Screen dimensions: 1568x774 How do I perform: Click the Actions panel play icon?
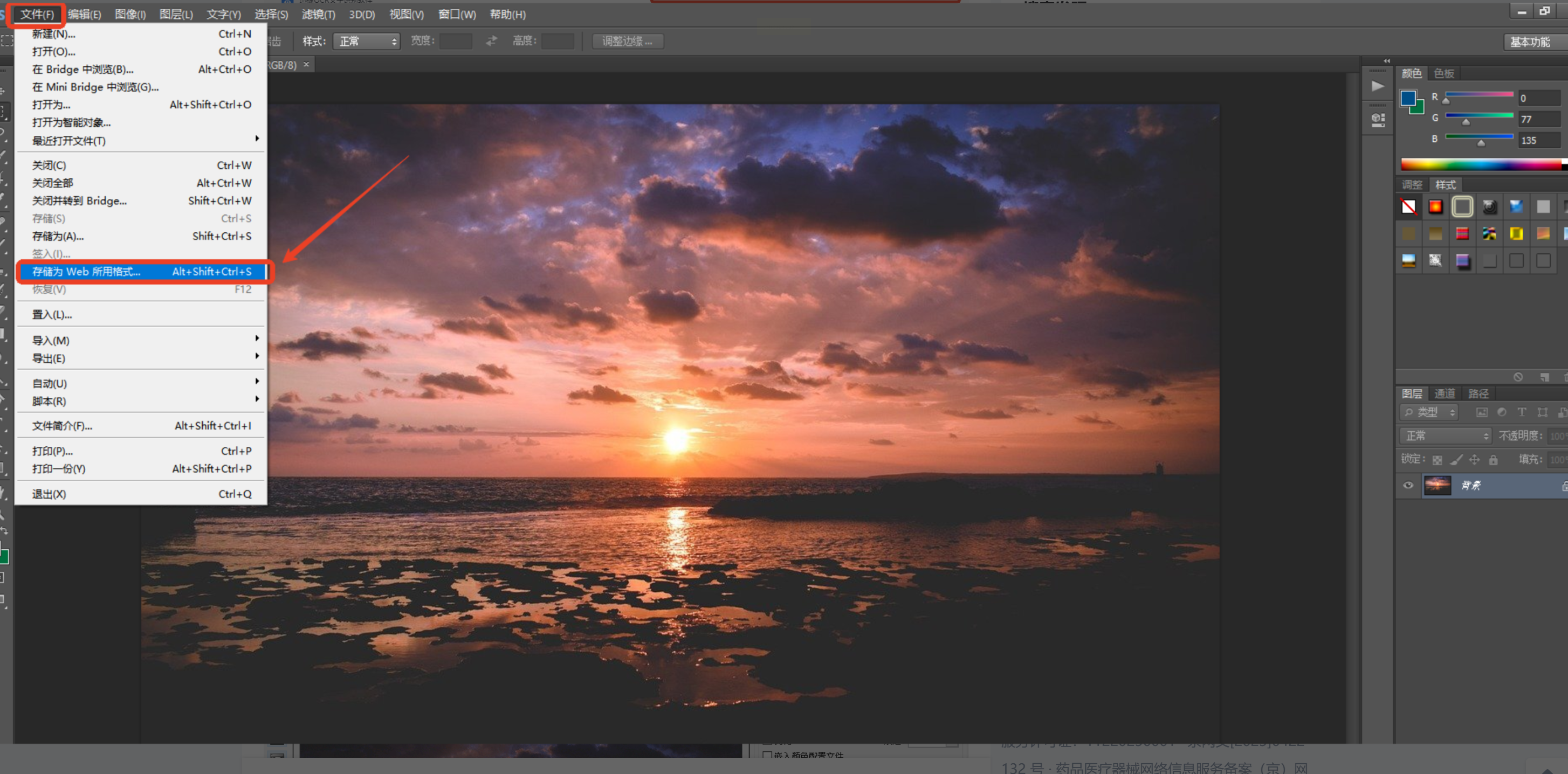(x=1378, y=86)
